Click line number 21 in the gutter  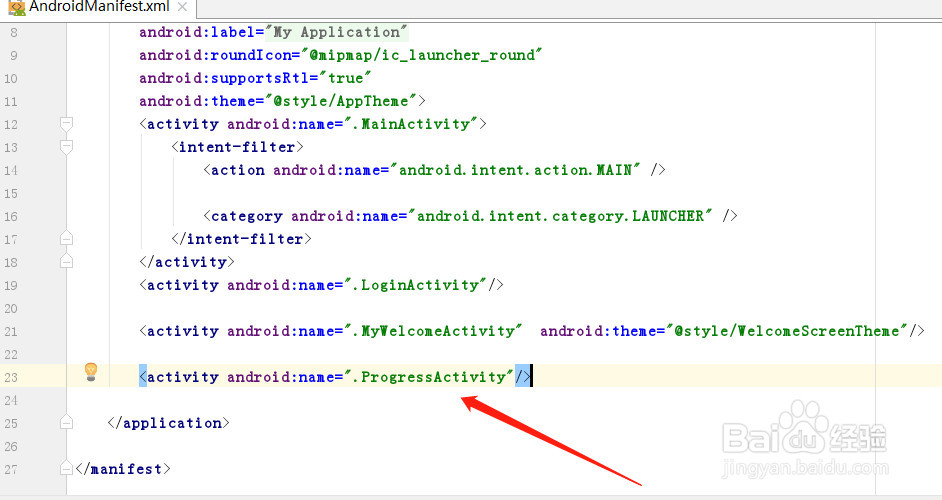point(11,331)
